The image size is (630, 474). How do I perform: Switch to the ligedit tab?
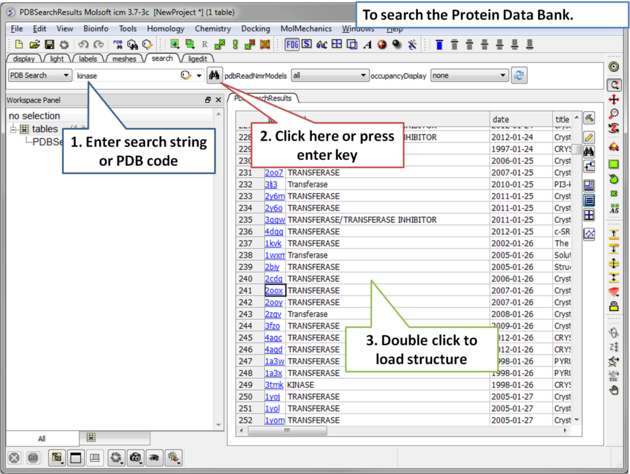pos(198,59)
